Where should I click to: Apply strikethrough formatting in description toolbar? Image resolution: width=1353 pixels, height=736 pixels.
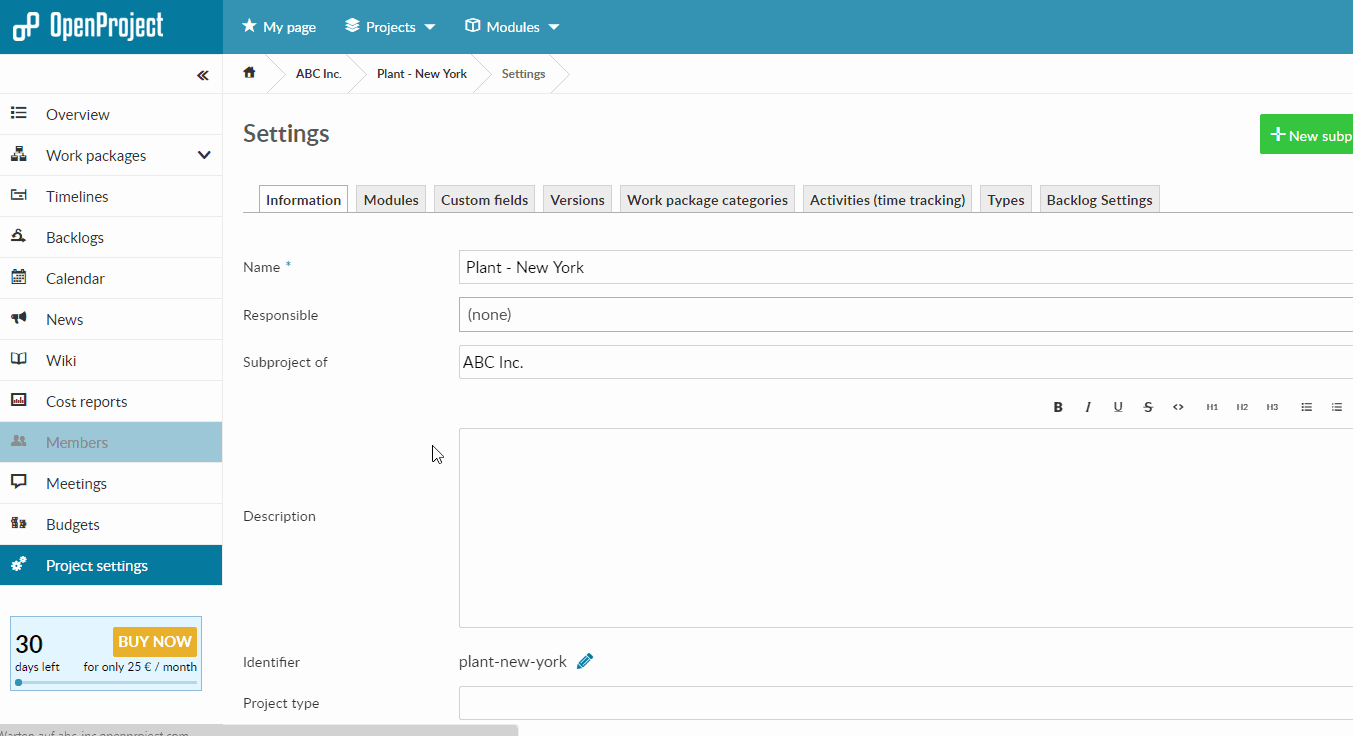point(1148,407)
